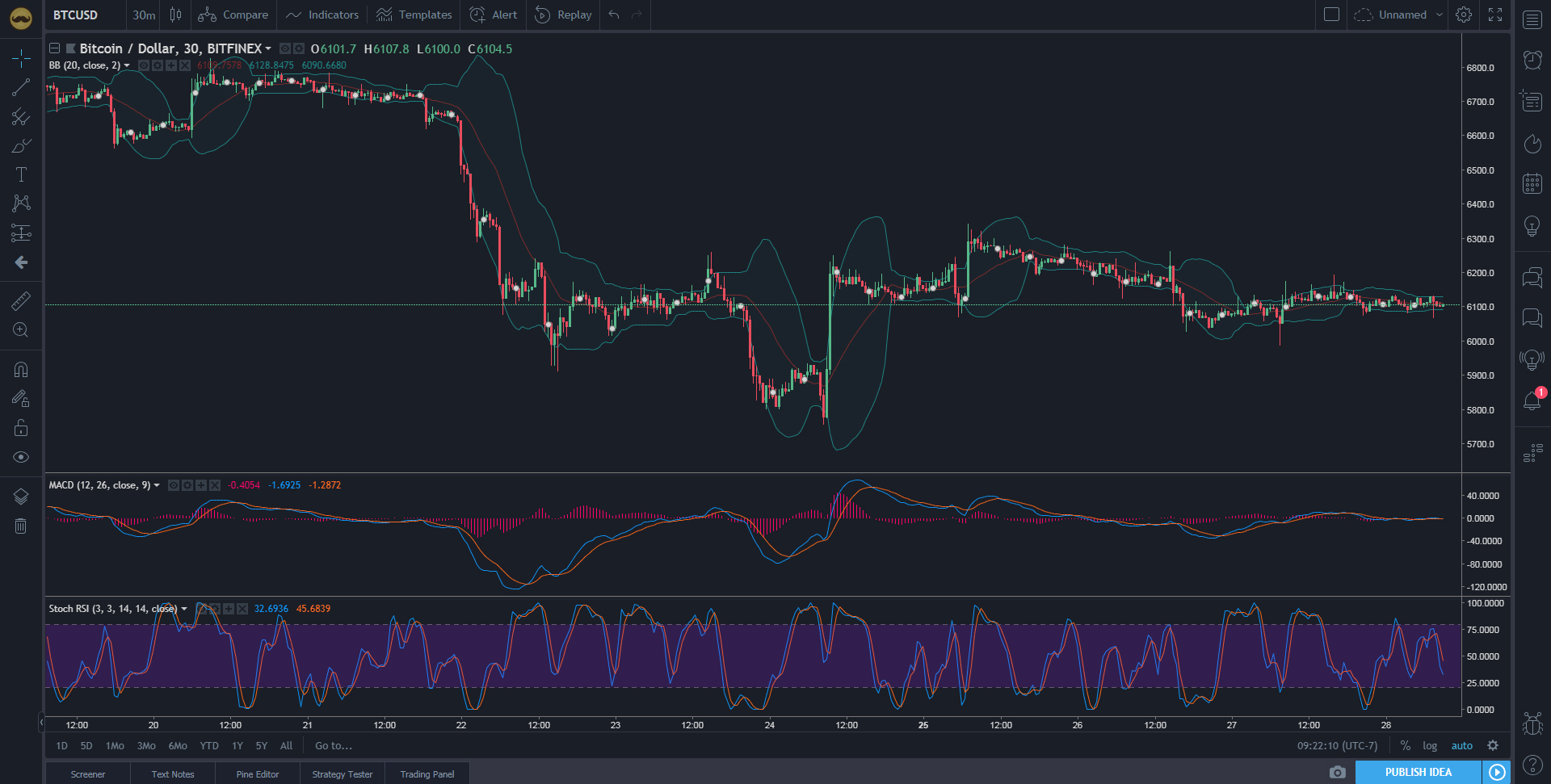Open the BITFINEX symbol dropdown

[267, 48]
